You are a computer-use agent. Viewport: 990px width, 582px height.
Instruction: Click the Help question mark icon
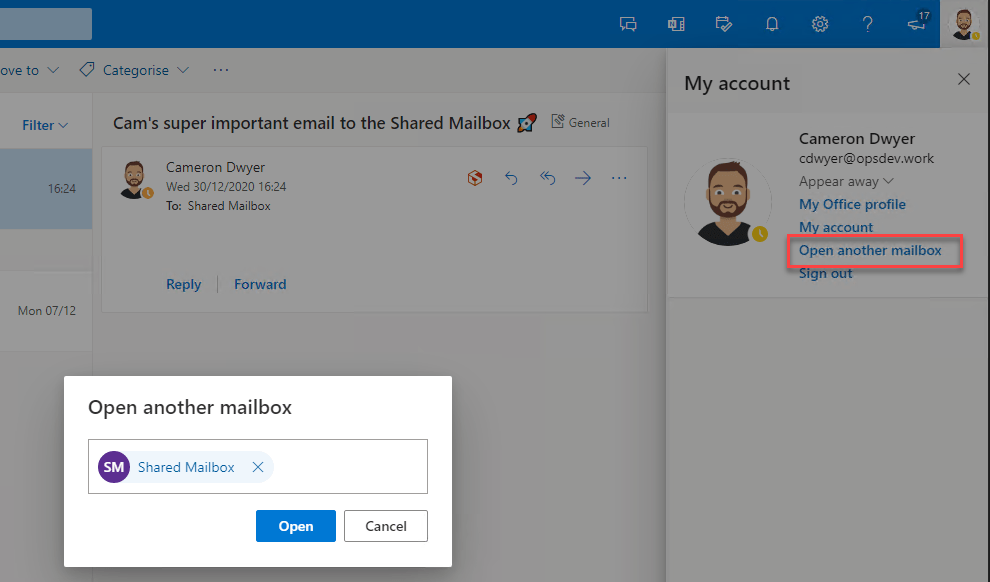[868, 24]
